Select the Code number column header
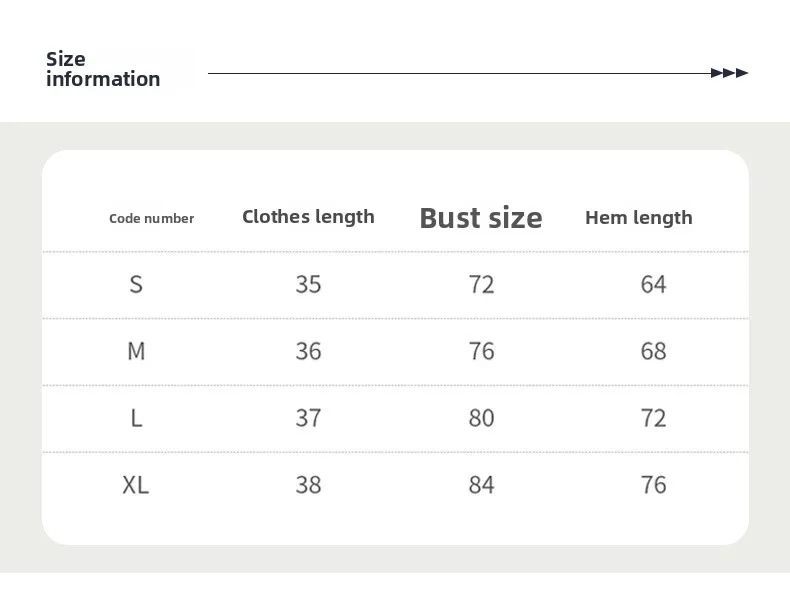 click(x=151, y=218)
